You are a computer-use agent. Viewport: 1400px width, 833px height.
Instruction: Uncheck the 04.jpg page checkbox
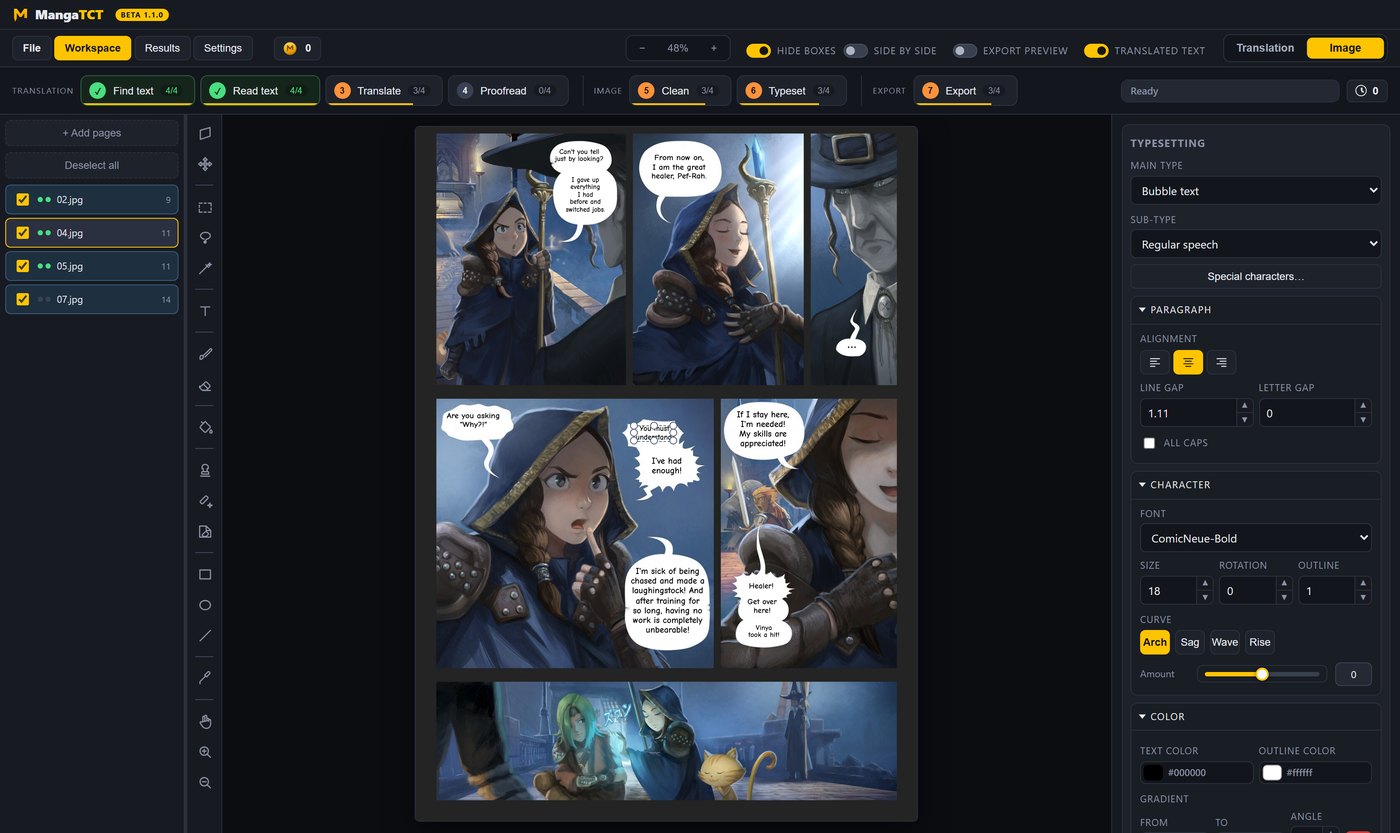(23, 233)
